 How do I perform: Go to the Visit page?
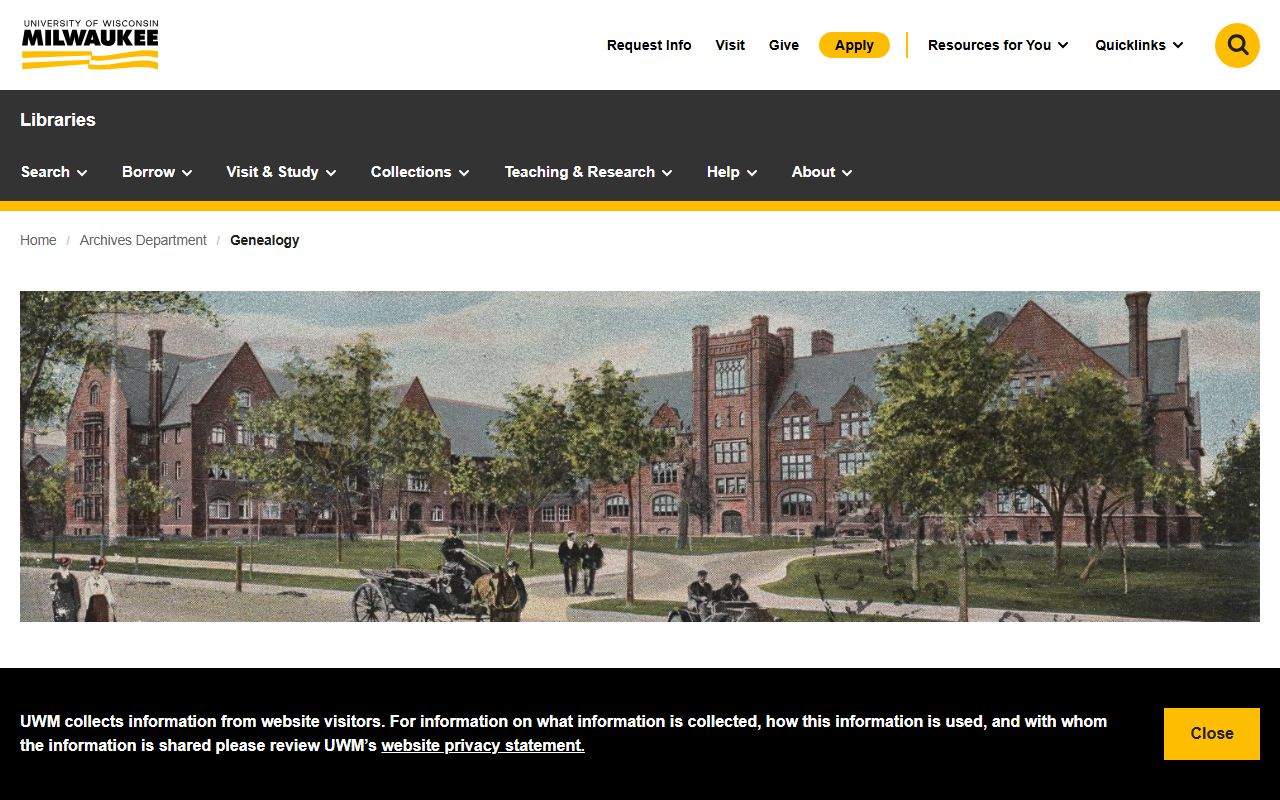click(730, 45)
